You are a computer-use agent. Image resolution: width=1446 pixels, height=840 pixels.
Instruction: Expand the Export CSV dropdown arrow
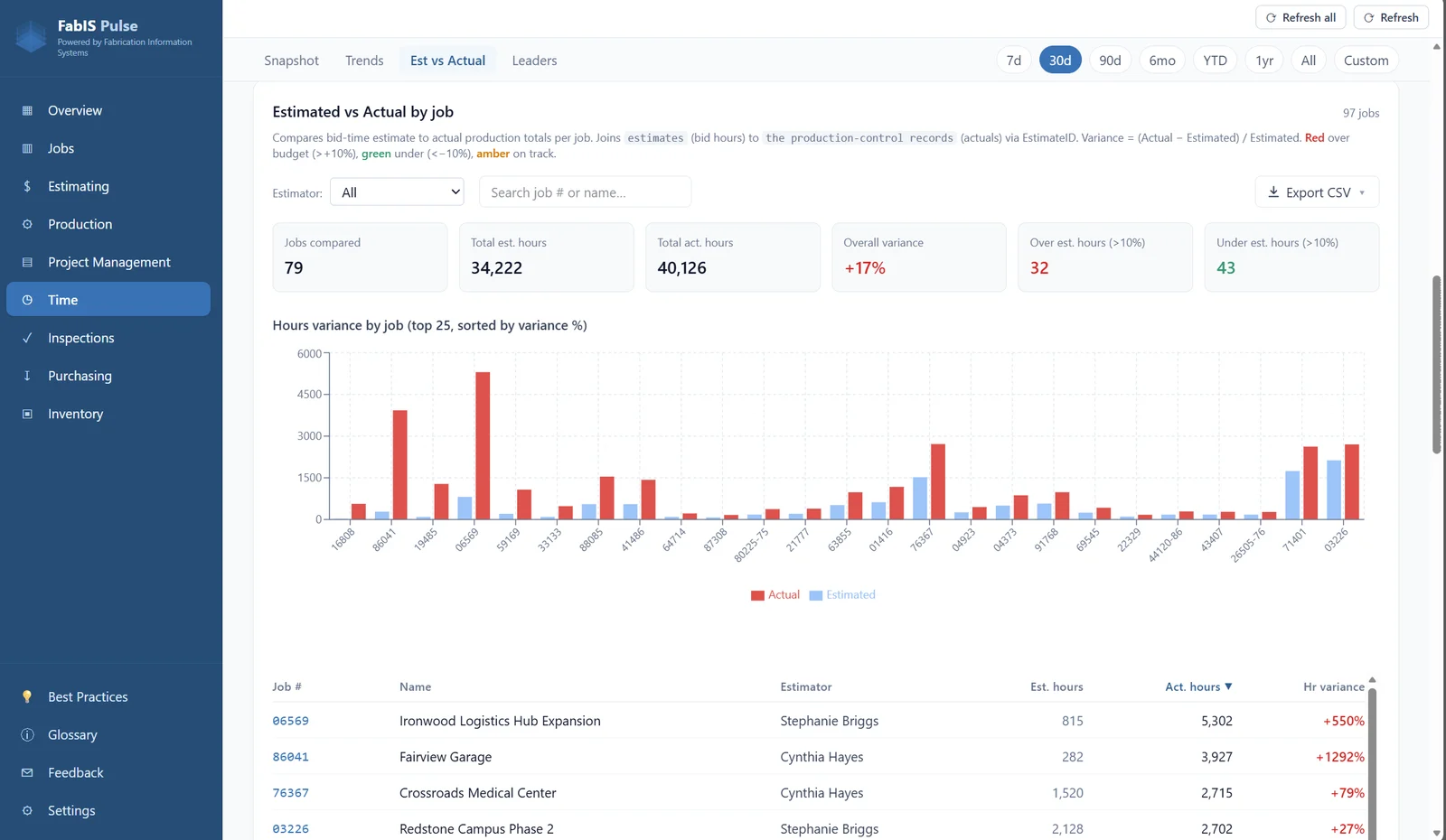[1362, 192]
